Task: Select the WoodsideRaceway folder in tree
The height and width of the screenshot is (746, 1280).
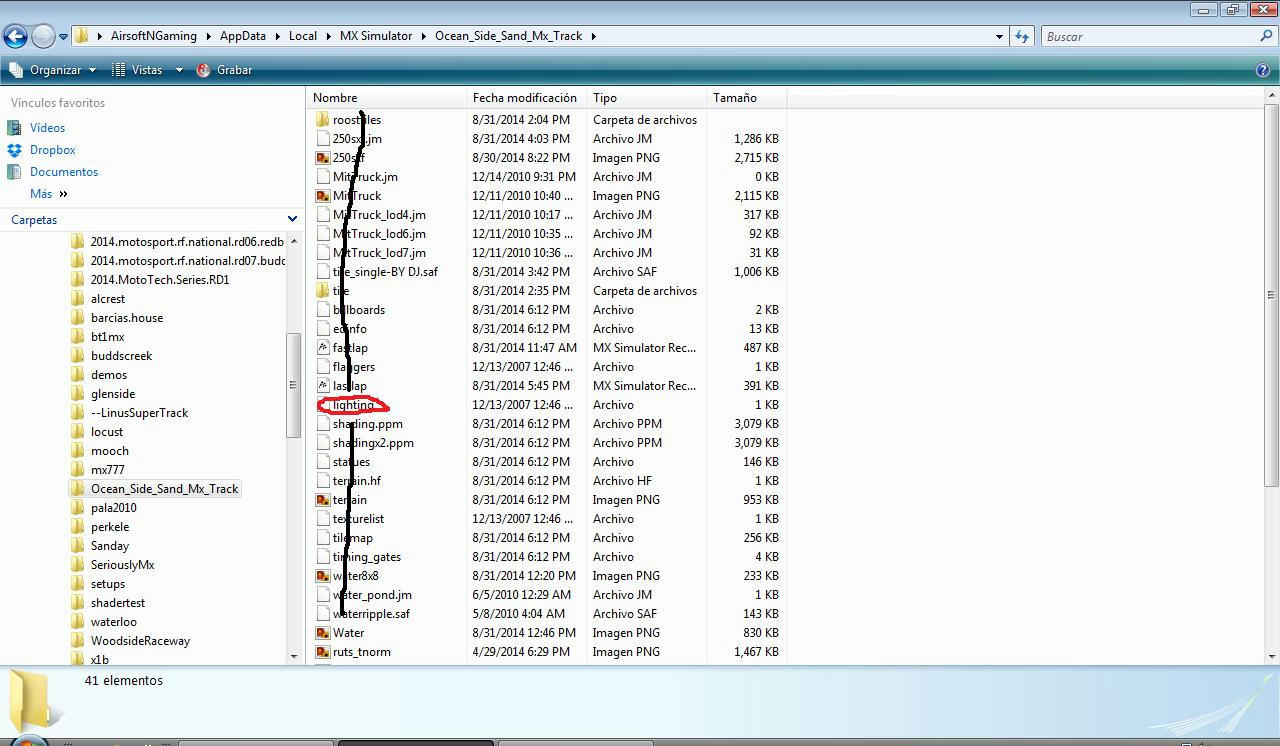Action: point(140,641)
